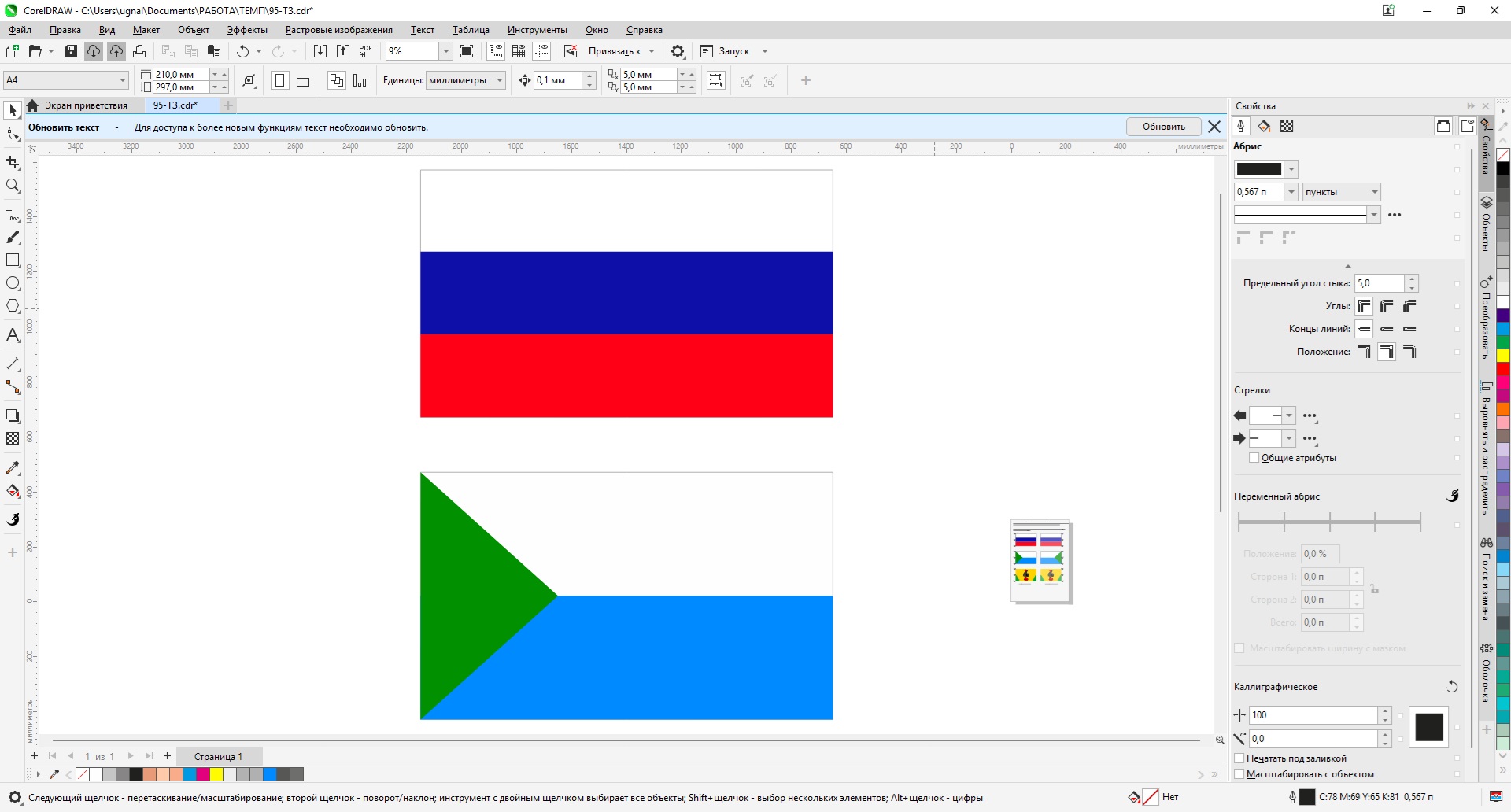Expand the units 'миллиметры' dropdown
The height and width of the screenshot is (812, 1511).
pyautogui.click(x=500, y=80)
